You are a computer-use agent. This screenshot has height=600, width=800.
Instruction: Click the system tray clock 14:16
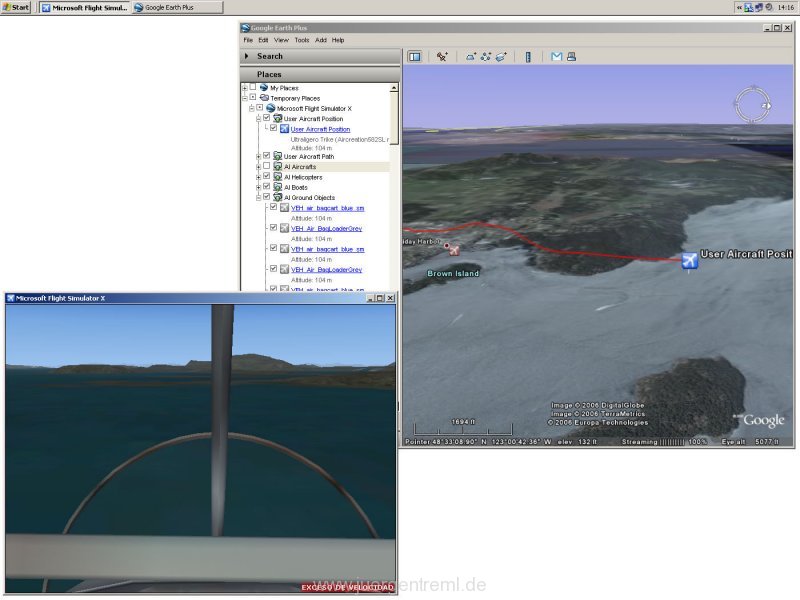pos(786,8)
